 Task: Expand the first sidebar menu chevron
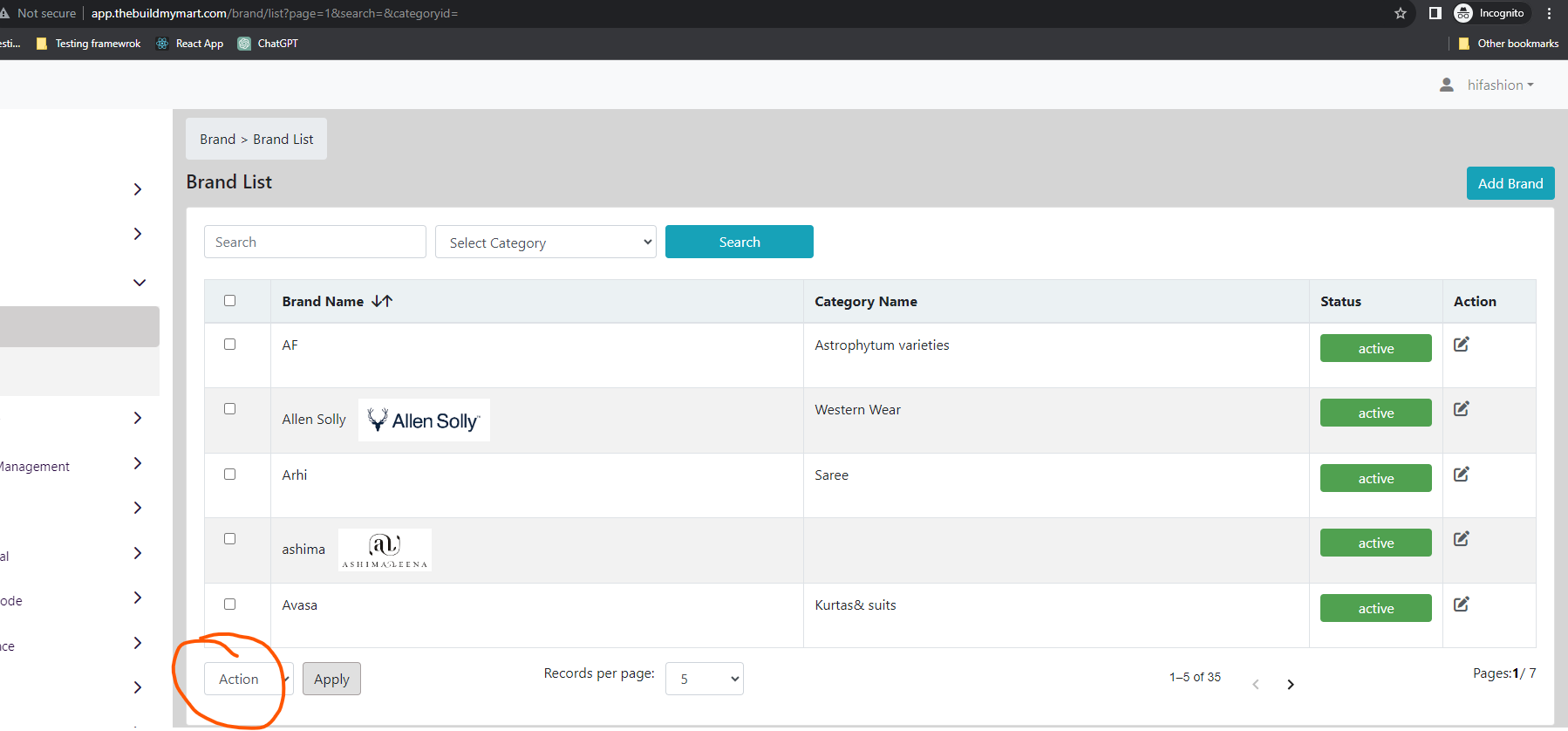tap(138, 189)
